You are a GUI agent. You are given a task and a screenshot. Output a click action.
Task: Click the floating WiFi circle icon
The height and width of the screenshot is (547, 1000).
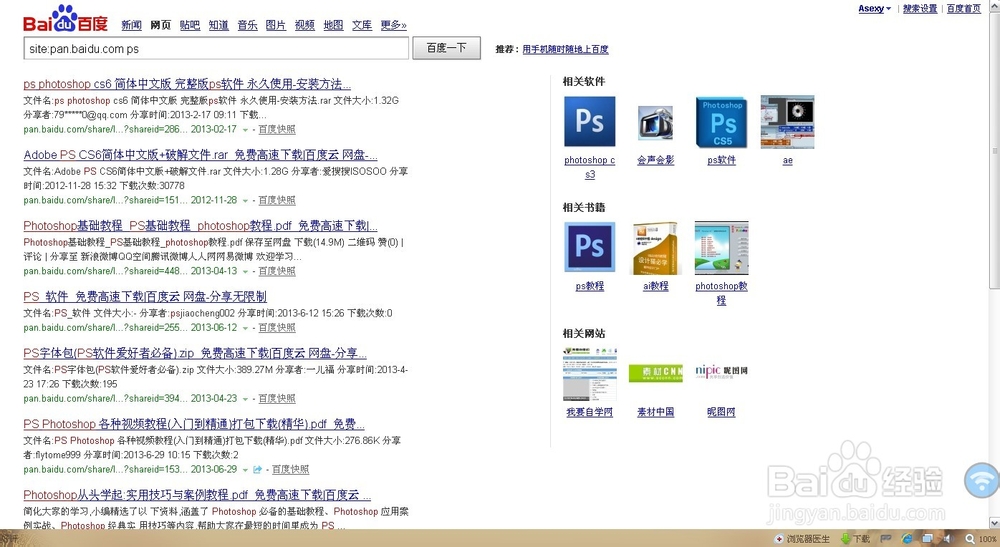click(982, 479)
